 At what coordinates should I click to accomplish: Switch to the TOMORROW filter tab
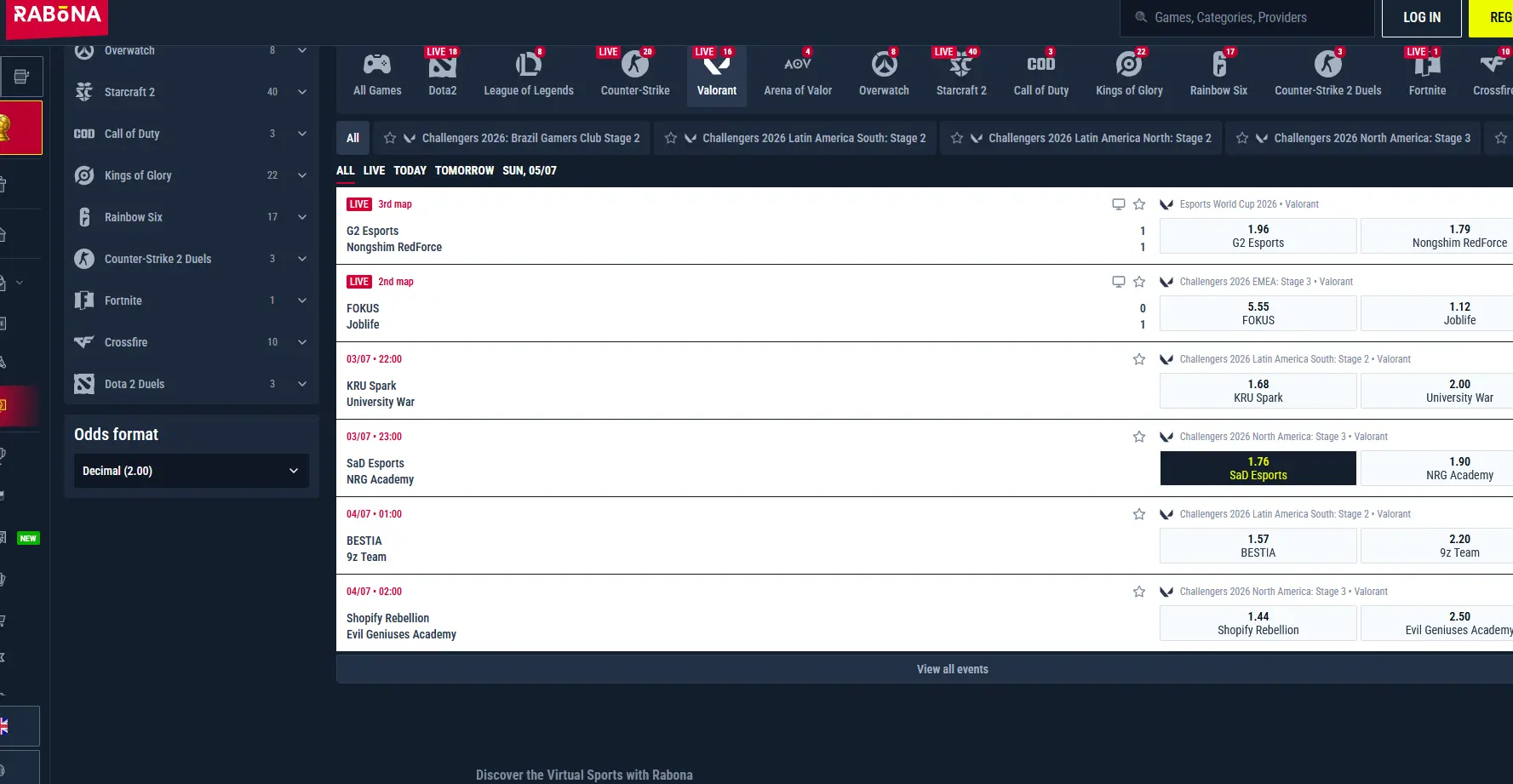coord(464,170)
